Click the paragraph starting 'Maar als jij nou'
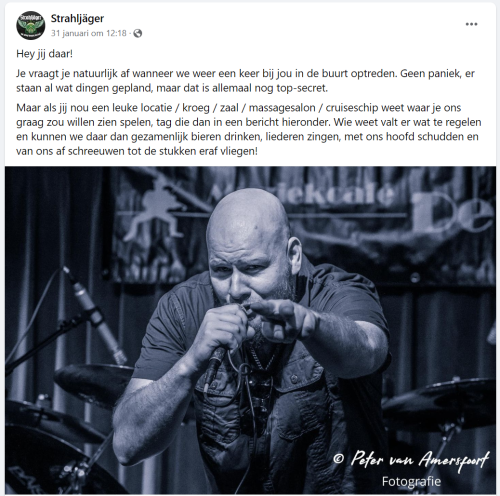 (249, 129)
